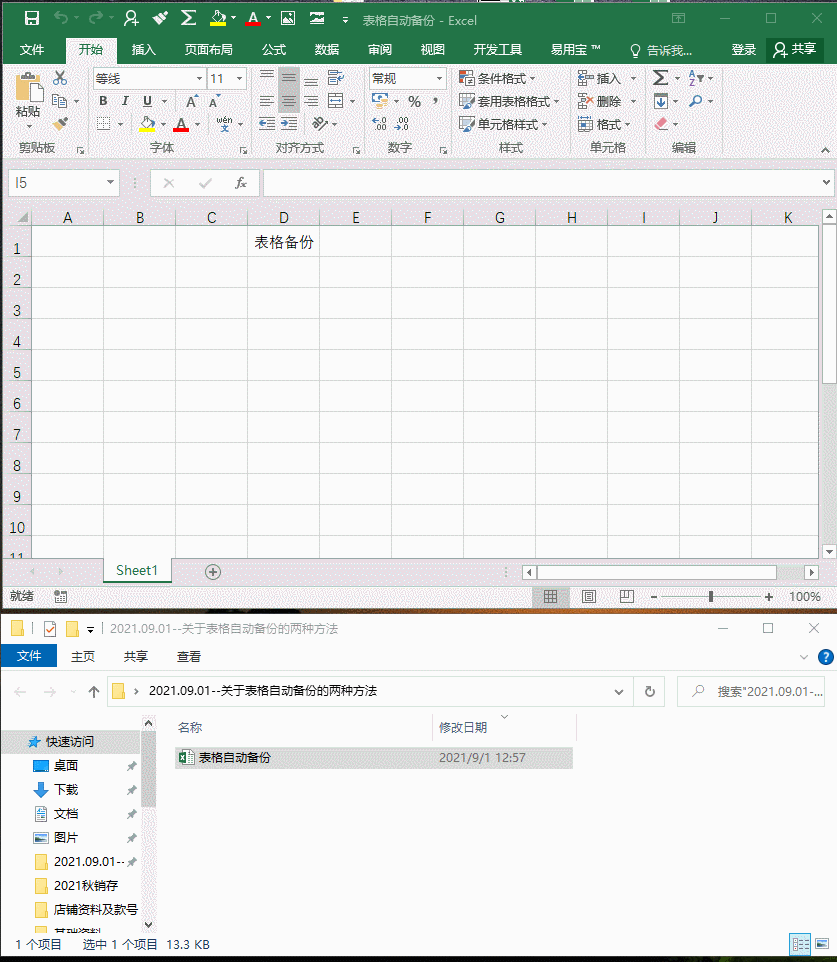Click the Explorer search box
Screen dimensions: 837x962
click(750, 691)
